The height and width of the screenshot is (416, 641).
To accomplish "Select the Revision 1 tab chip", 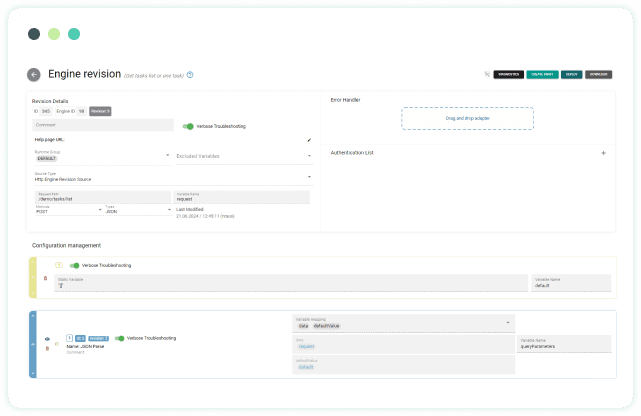I will coord(100,111).
